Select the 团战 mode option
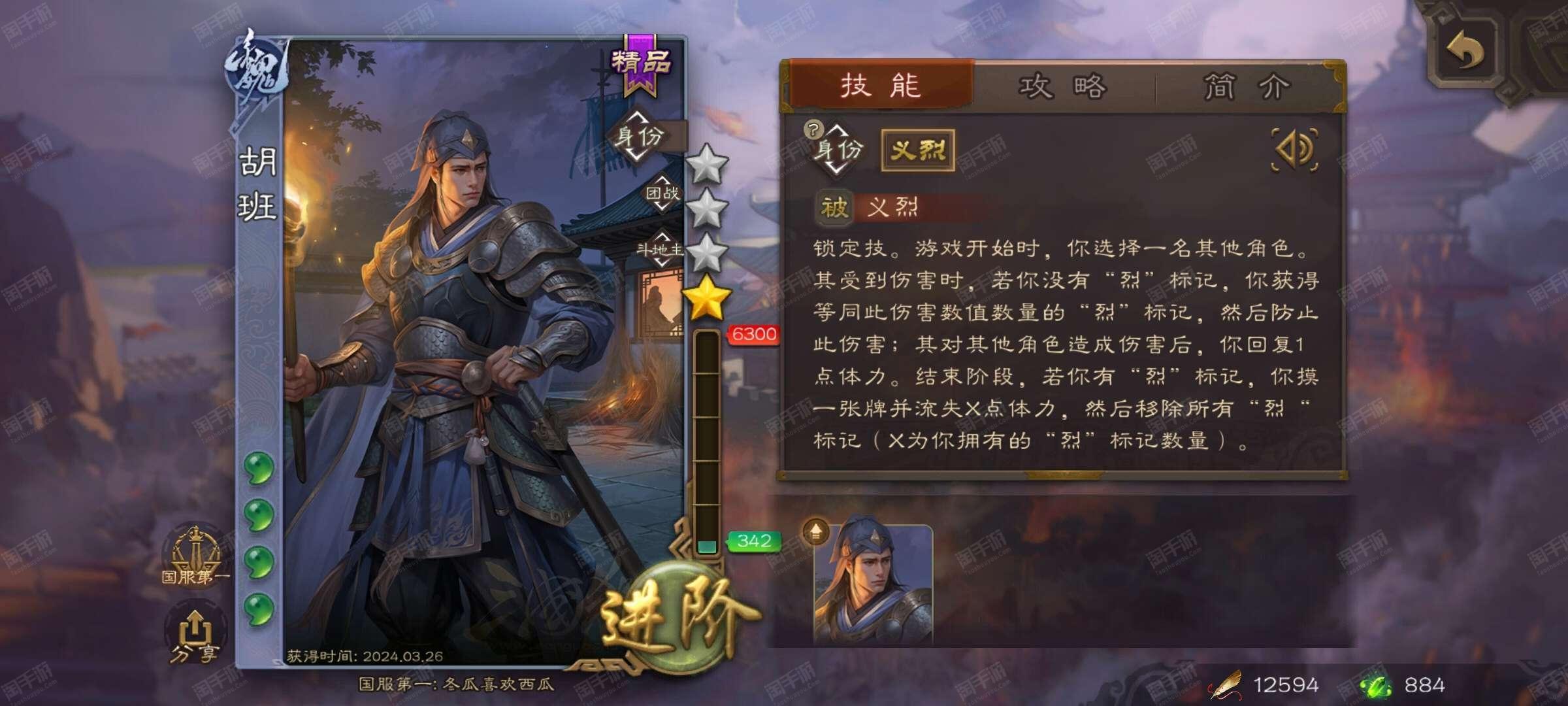The image size is (1568, 706). tap(662, 193)
